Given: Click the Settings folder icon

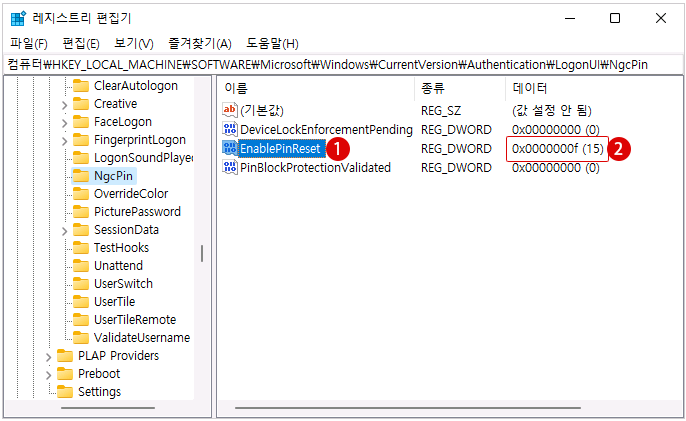Looking at the screenshot, I should point(65,391).
